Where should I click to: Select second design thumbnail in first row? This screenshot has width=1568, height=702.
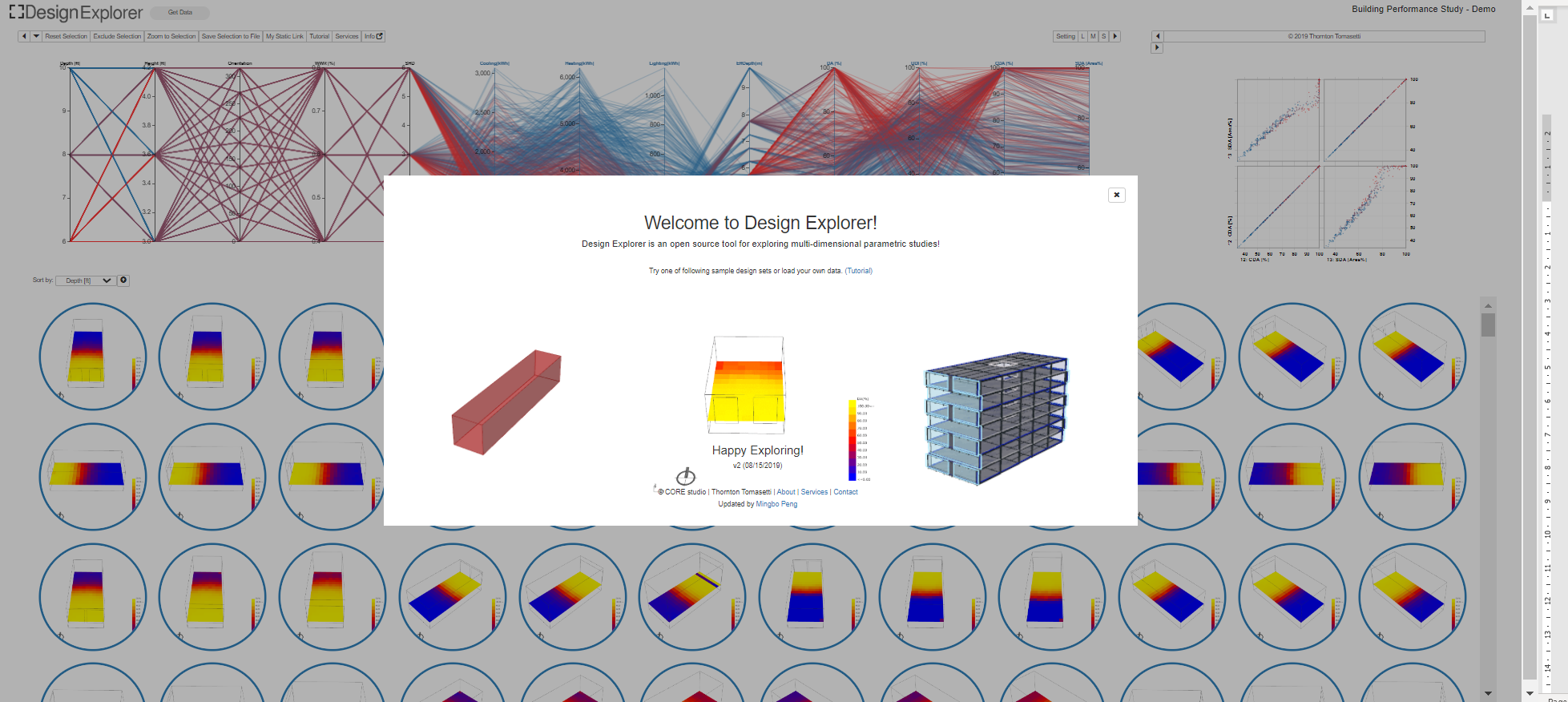[x=212, y=357]
